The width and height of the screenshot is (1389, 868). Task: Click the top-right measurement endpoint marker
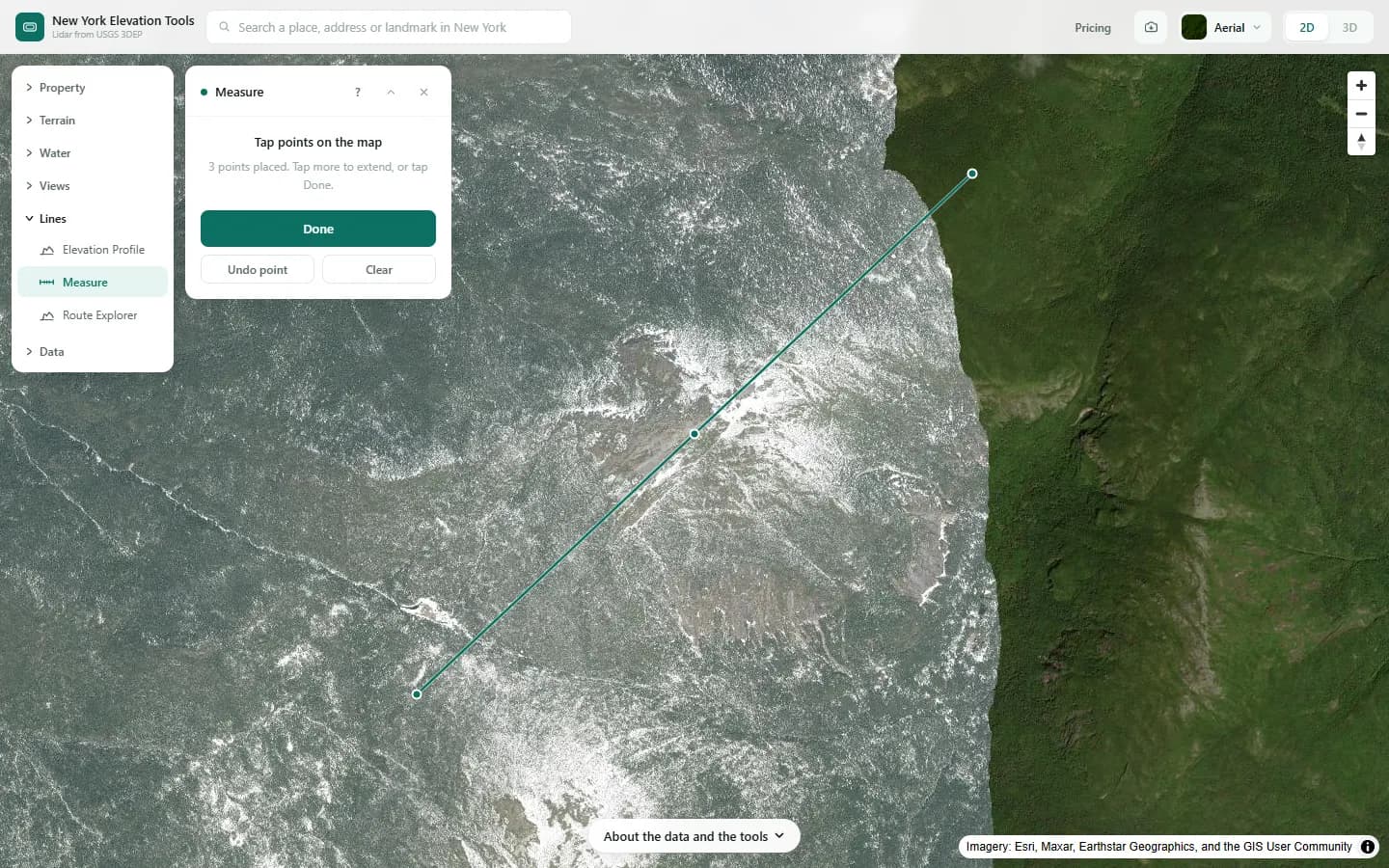[x=972, y=174]
